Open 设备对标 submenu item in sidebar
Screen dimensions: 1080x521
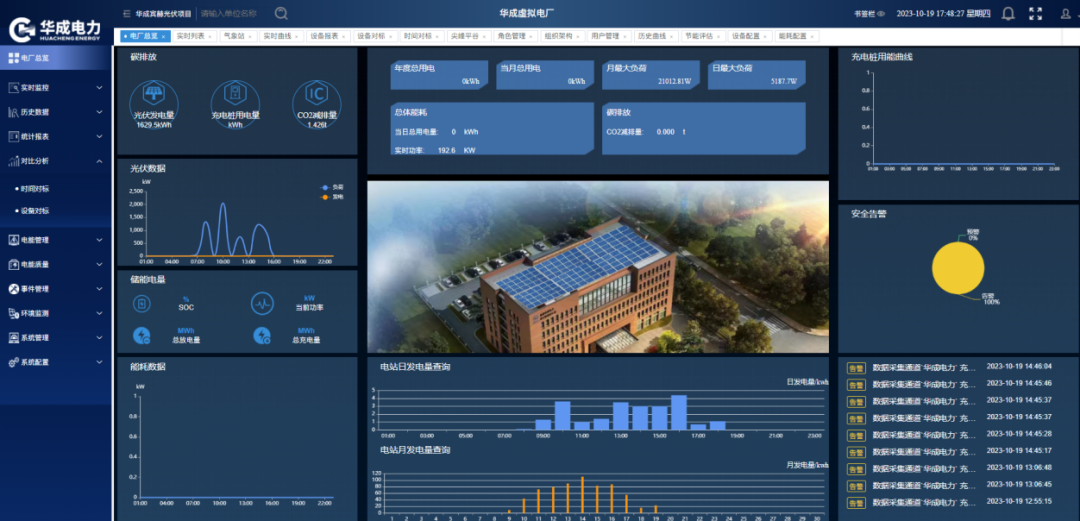pos(35,211)
